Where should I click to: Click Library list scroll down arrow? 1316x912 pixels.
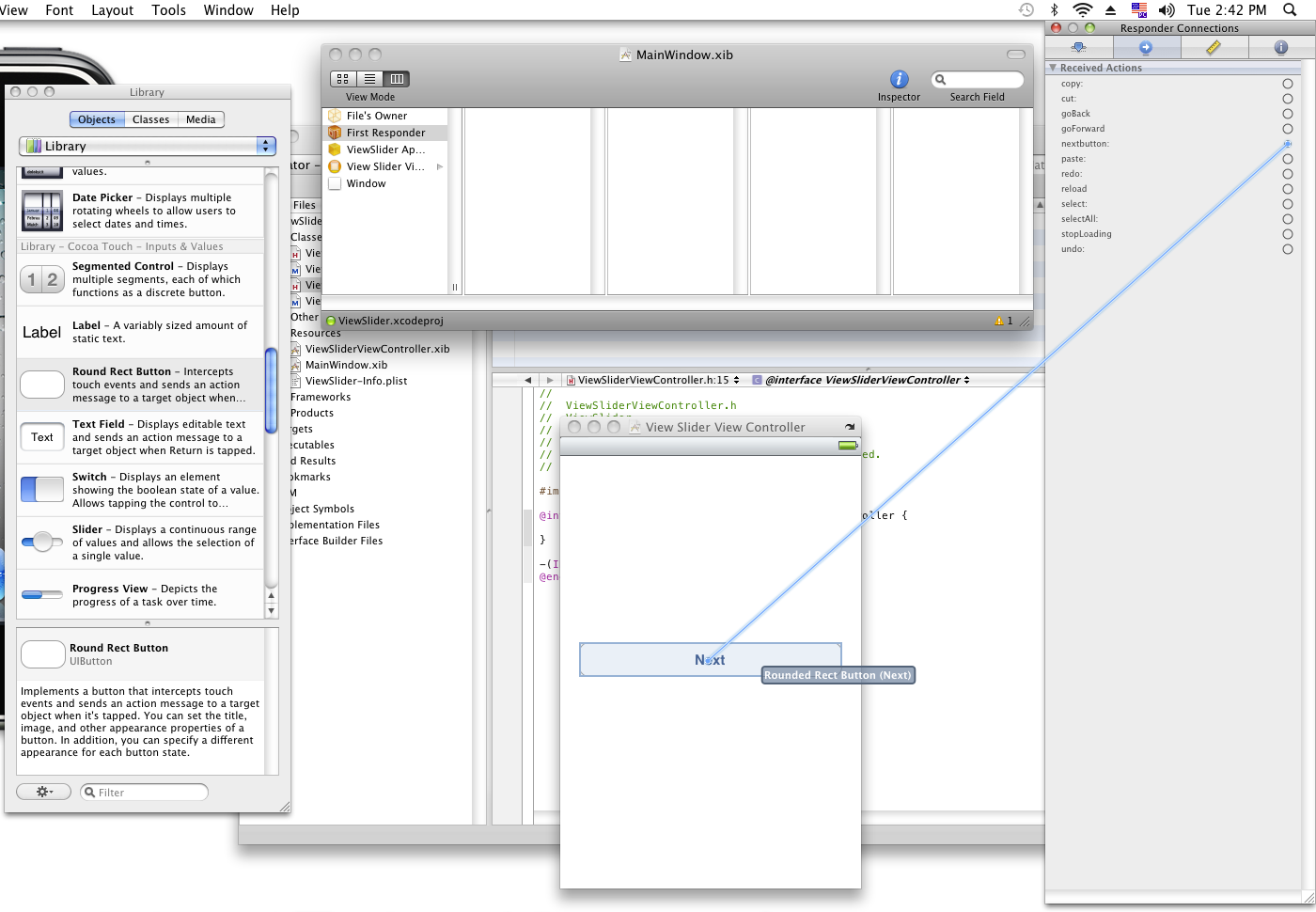click(272, 611)
